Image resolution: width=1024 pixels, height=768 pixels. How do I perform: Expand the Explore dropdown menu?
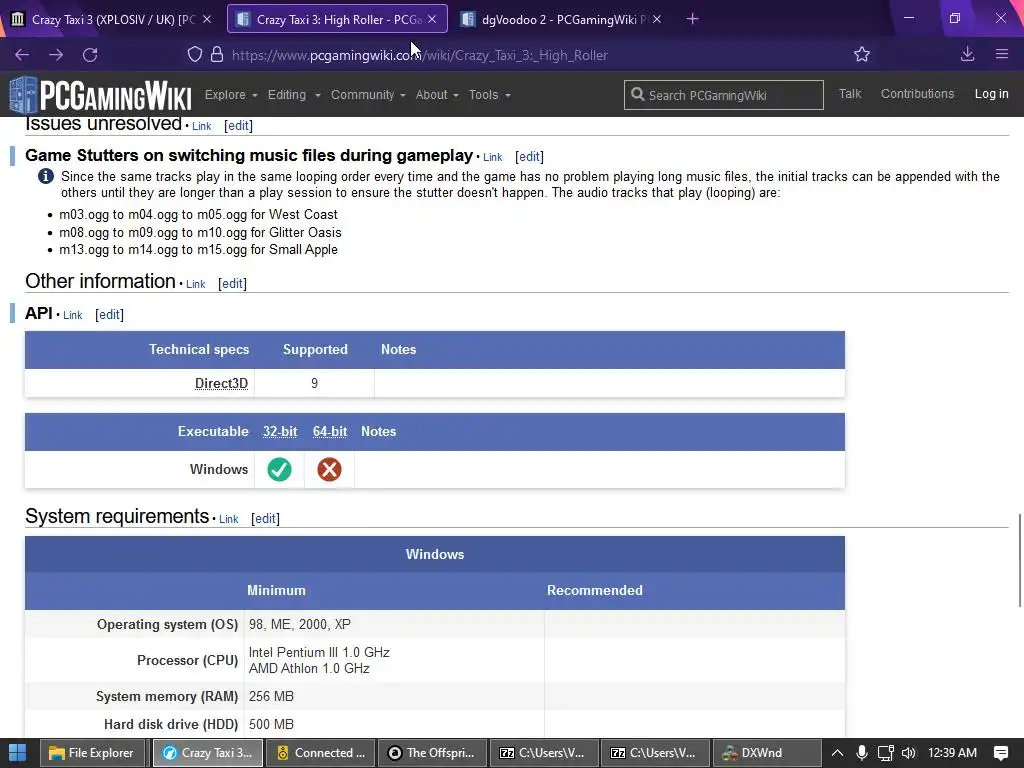click(231, 95)
